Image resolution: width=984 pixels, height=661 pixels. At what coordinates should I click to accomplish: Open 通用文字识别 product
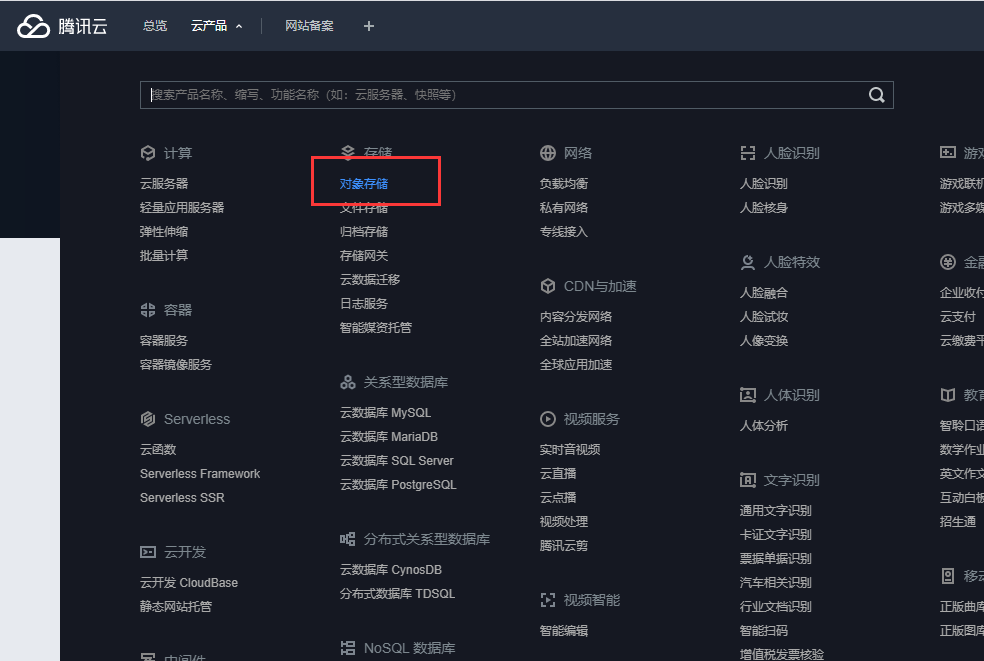[776, 511]
